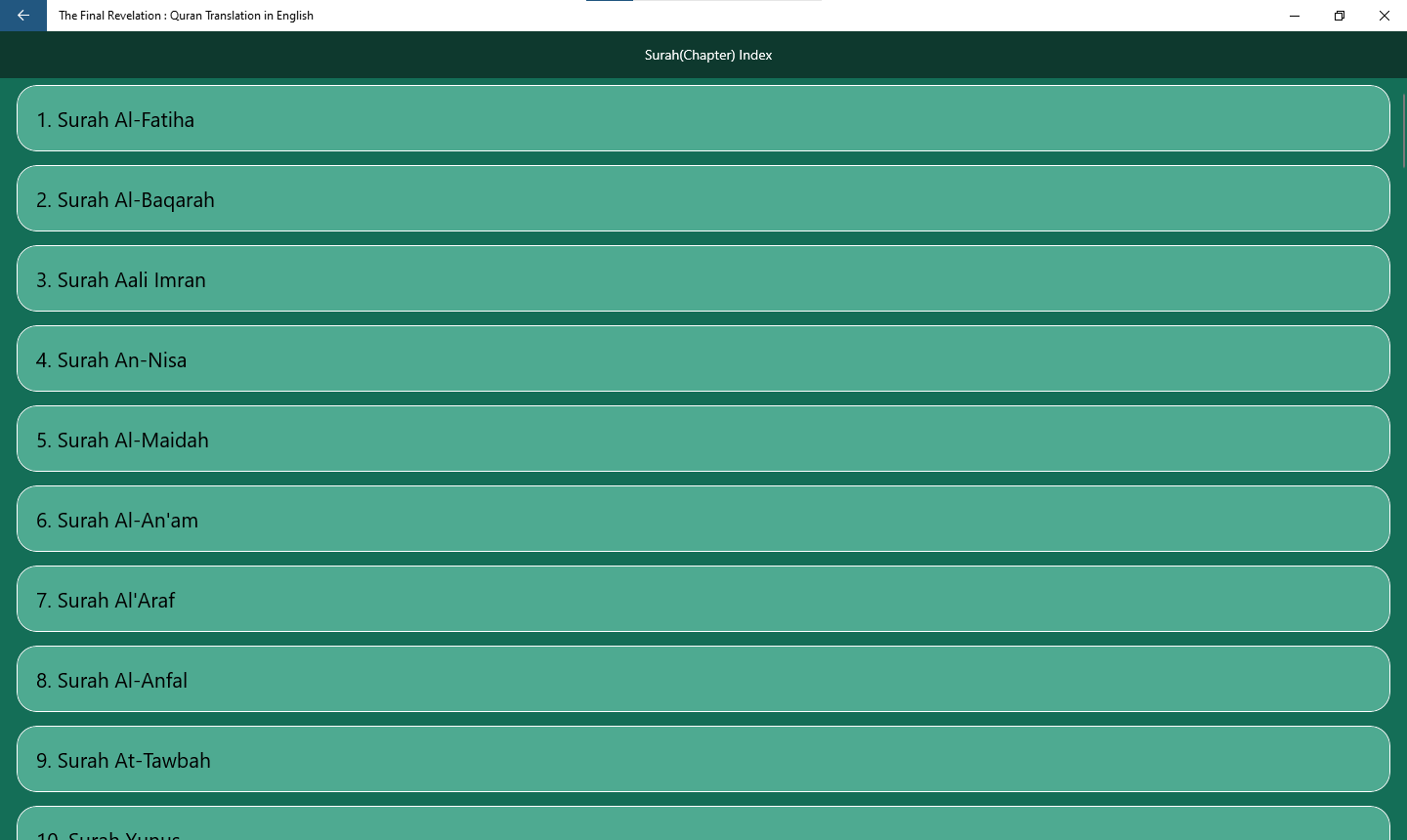1407x840 pixels.
Task: Restore down the app window
Action: coord(1340,16)
